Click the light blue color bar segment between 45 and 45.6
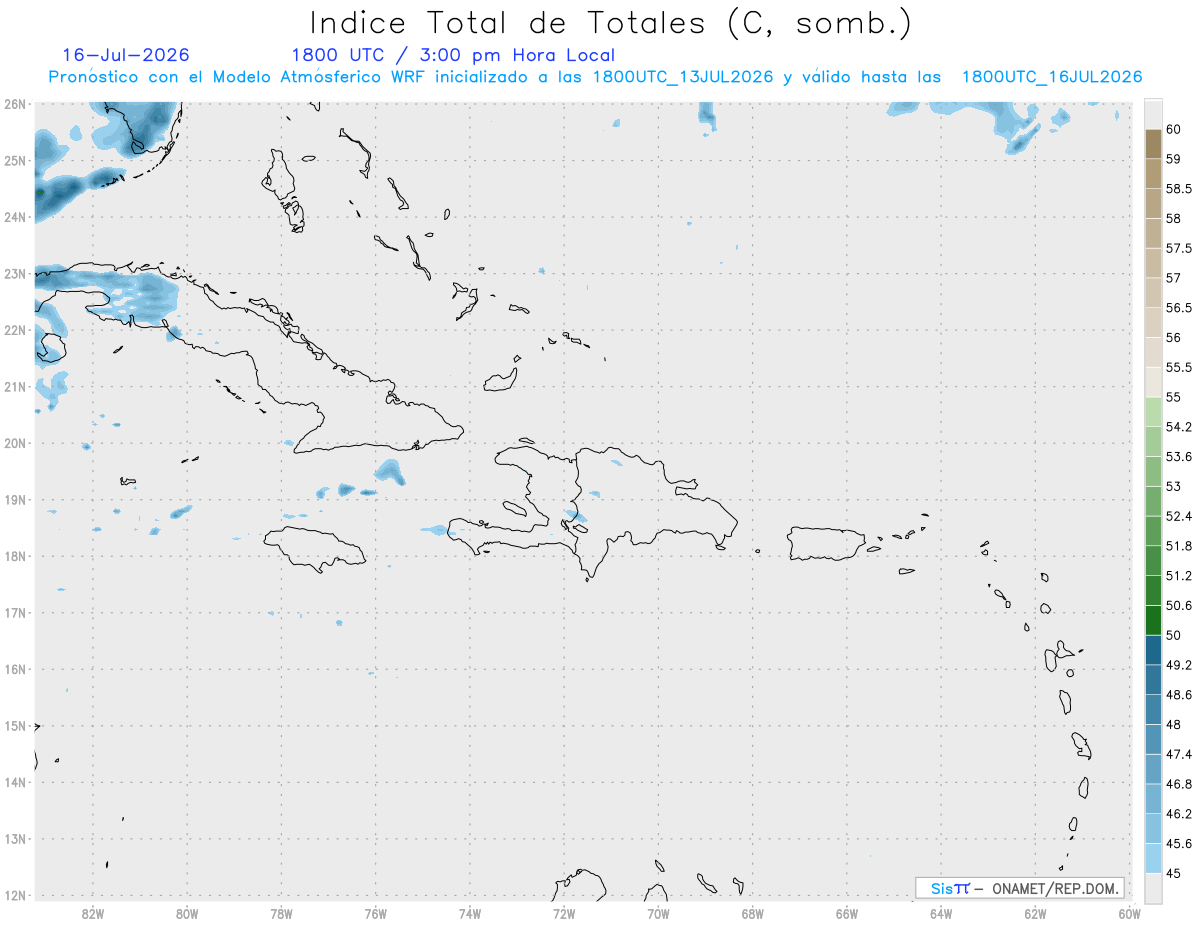Image resolution: width=1200 pixels, height=927 pixels. click(1153, 858)
